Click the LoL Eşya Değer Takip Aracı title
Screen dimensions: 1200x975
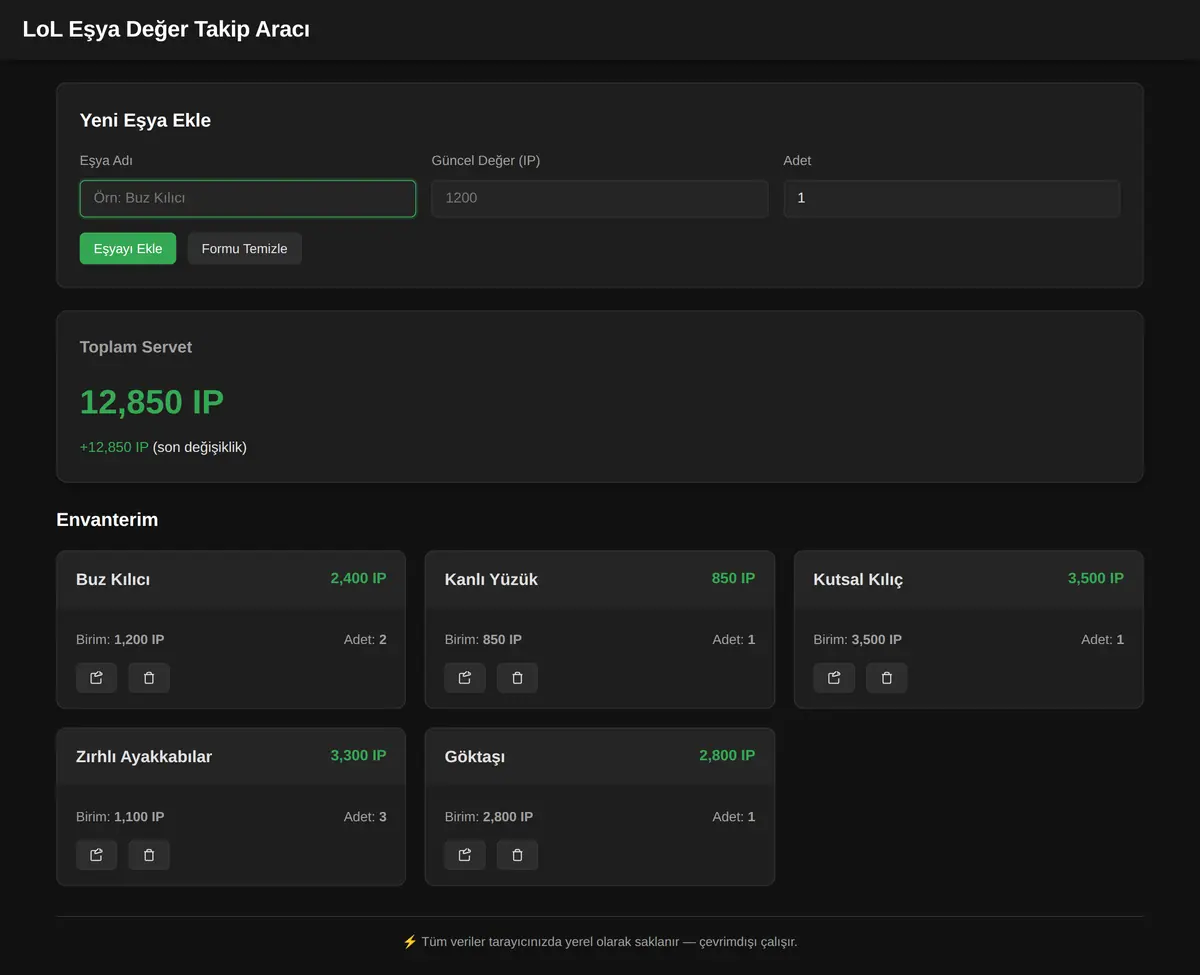coord(166,29)
